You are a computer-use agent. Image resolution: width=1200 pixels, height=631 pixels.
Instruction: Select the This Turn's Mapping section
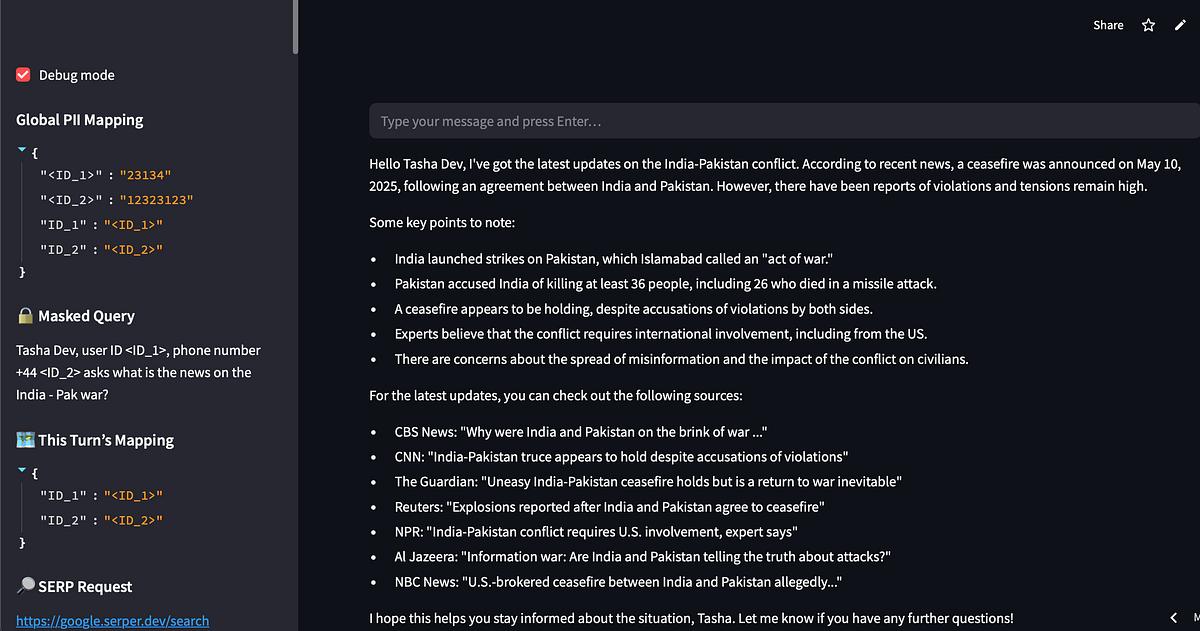point(104,439)
